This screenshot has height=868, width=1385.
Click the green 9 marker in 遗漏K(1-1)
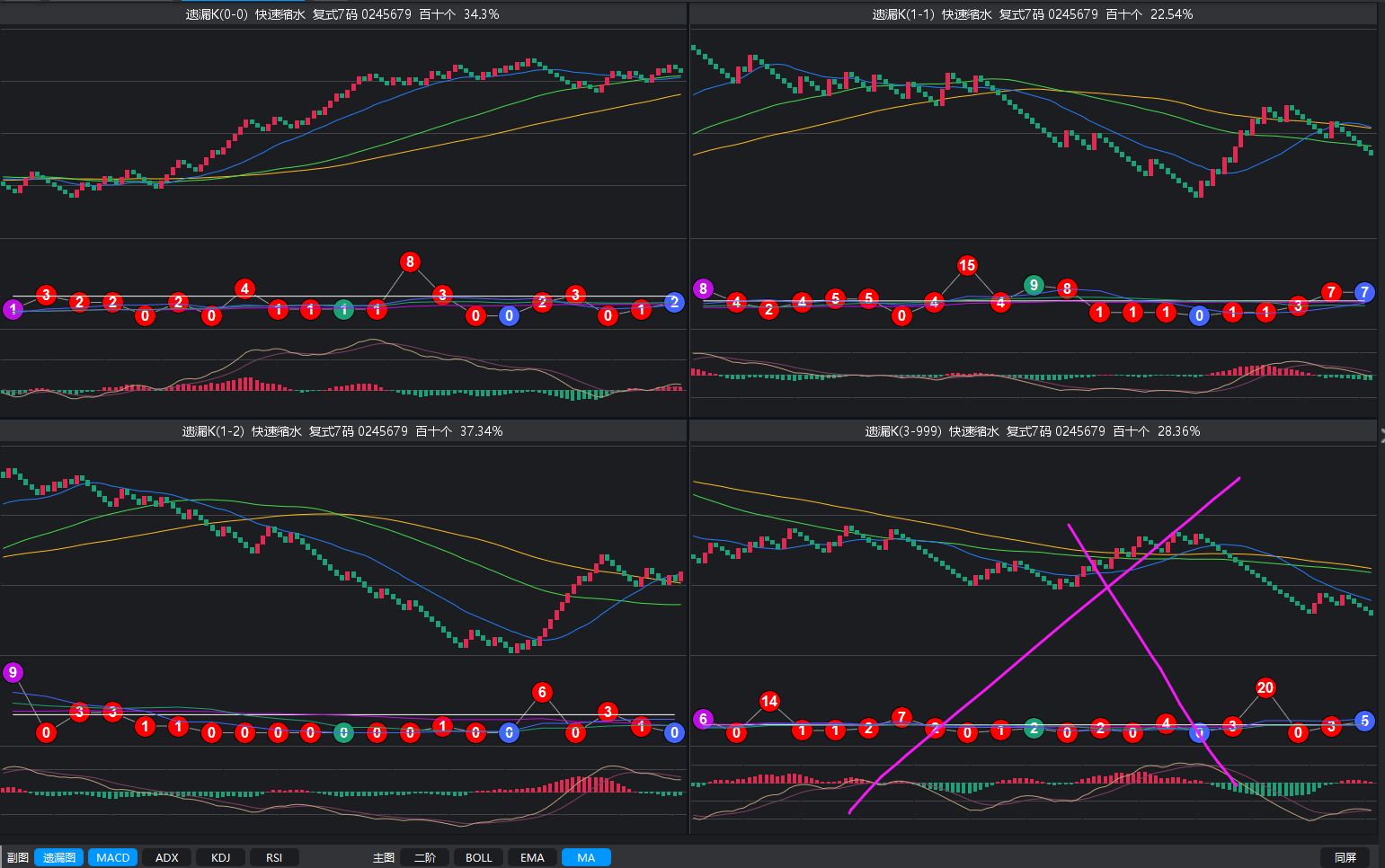point(1034,285)
